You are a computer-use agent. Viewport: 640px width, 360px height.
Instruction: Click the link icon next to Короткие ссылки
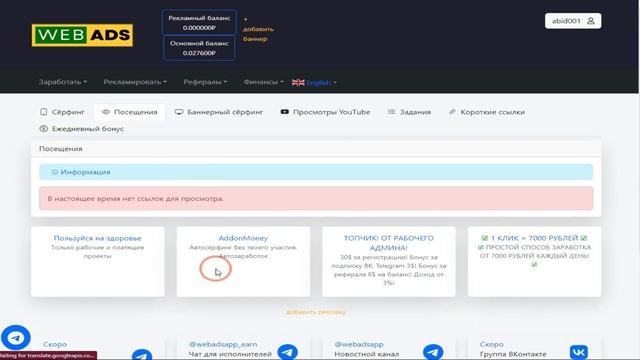pyautogui.click(x=452, y=112)
